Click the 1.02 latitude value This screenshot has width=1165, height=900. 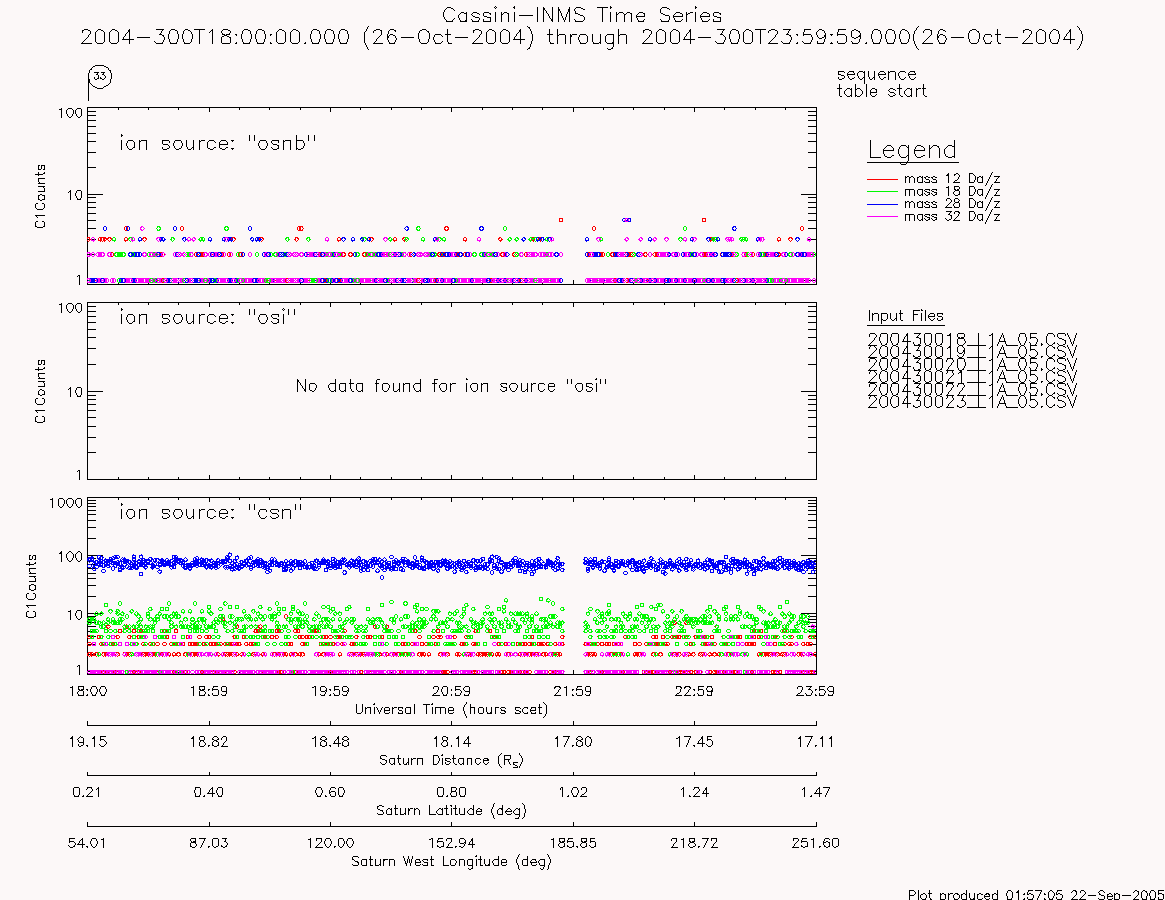tap(573, 792)
